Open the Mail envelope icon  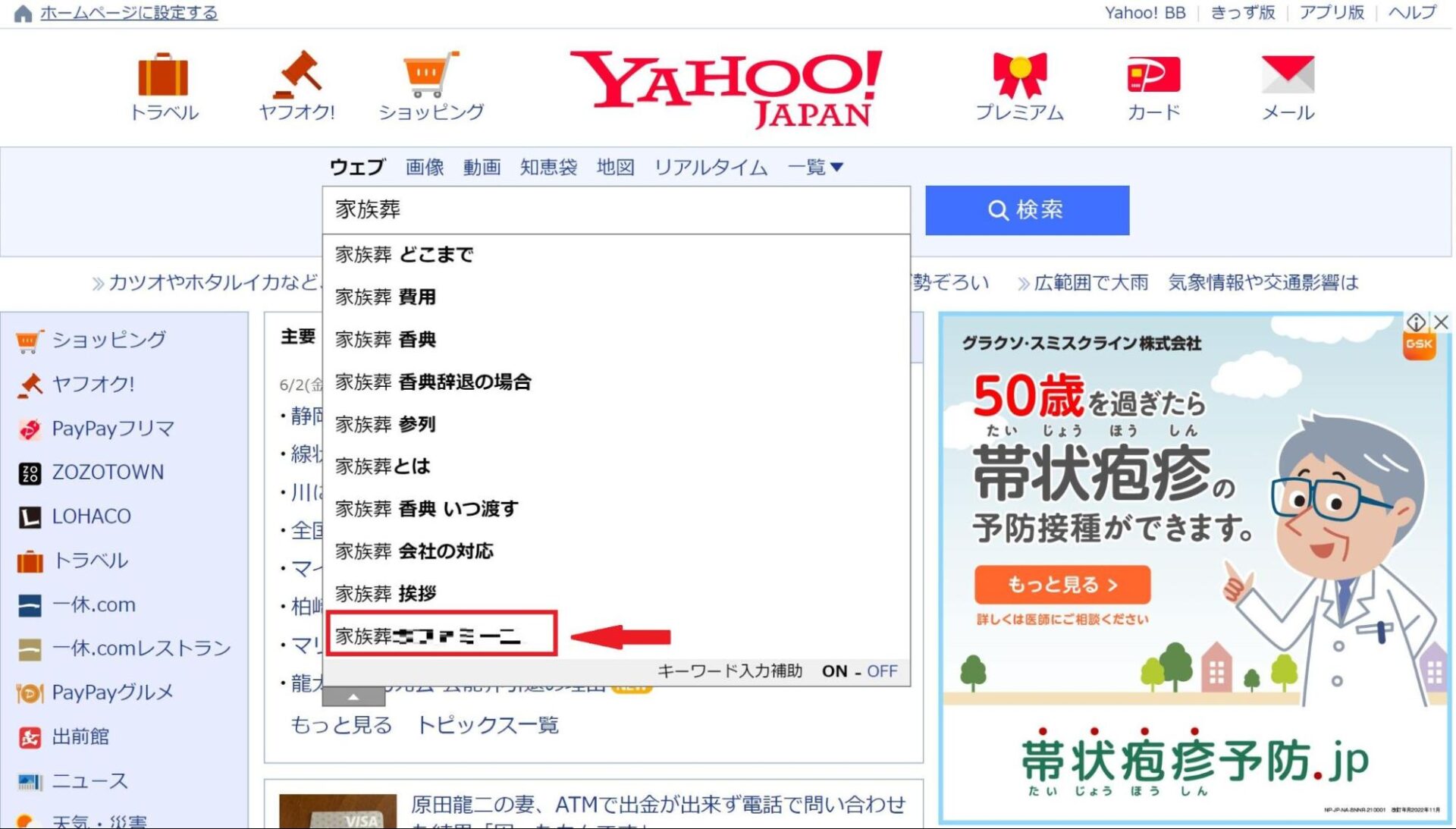coord(1287,74)
